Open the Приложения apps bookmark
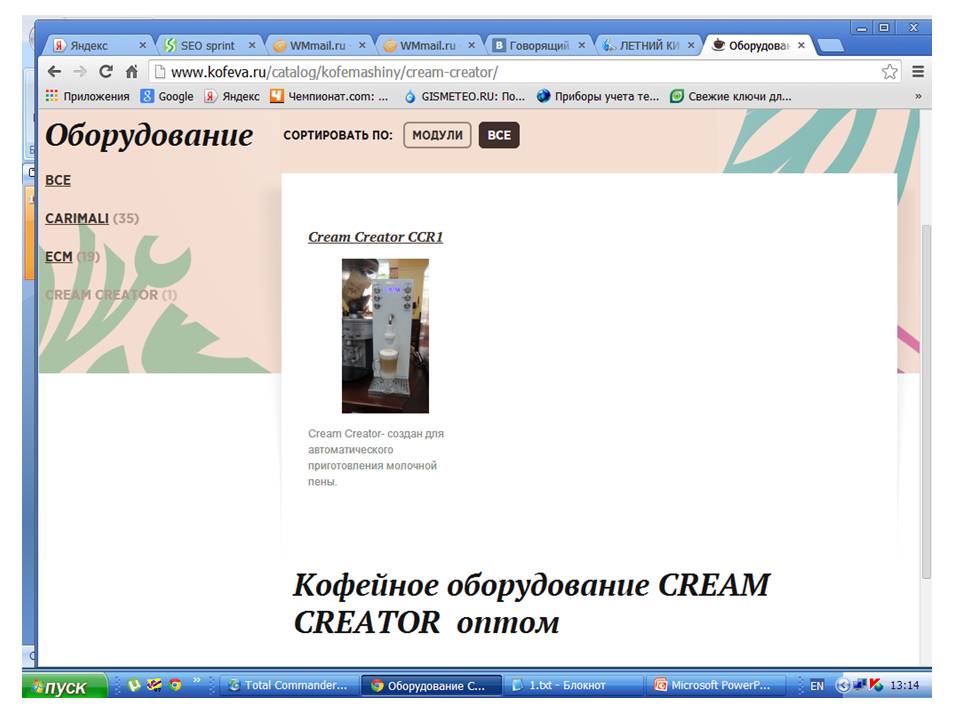Screen dimensions: 960x720 [x=88, y=96]
